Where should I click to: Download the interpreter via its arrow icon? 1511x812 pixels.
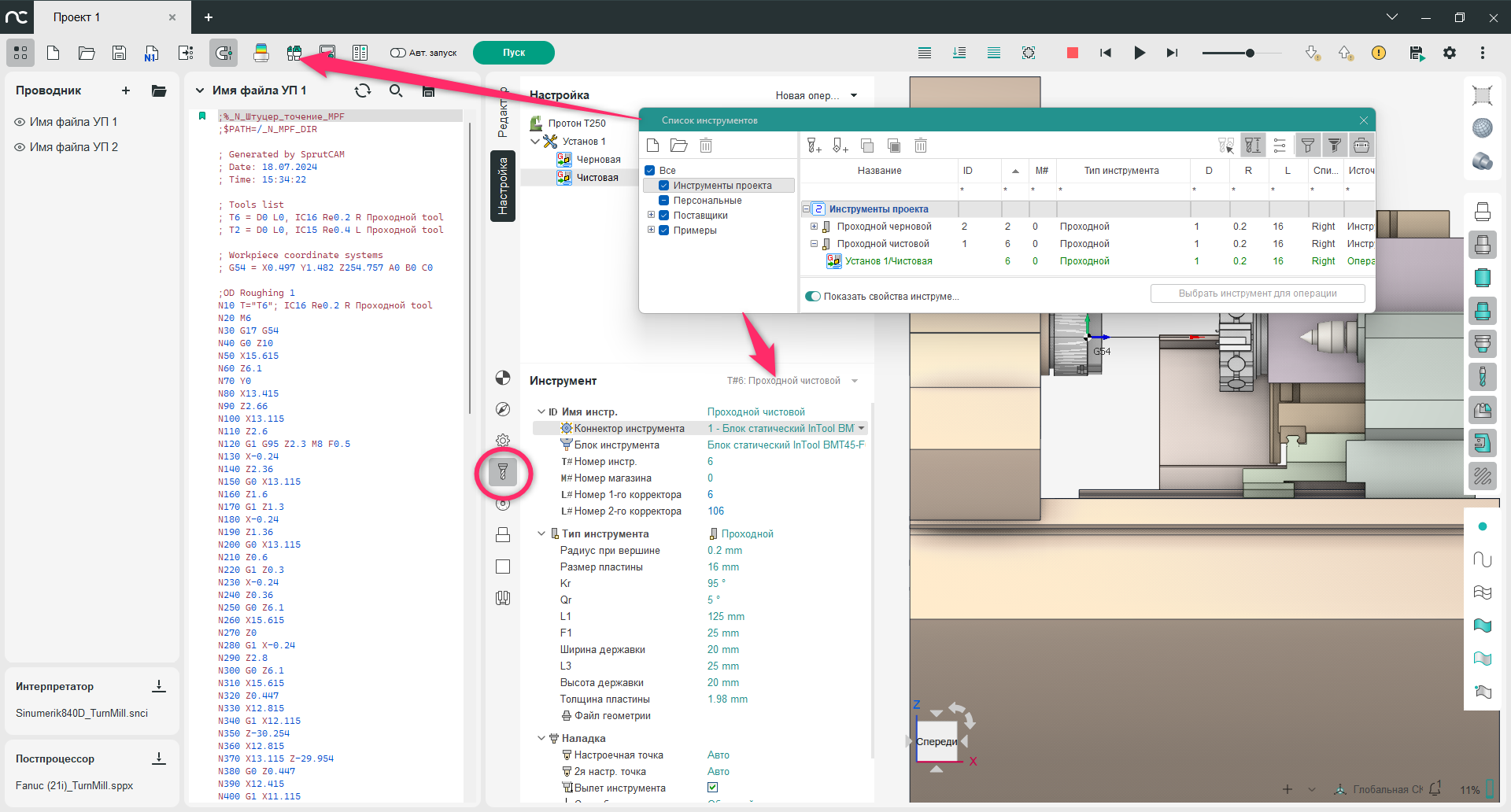(x=159, y=686)
